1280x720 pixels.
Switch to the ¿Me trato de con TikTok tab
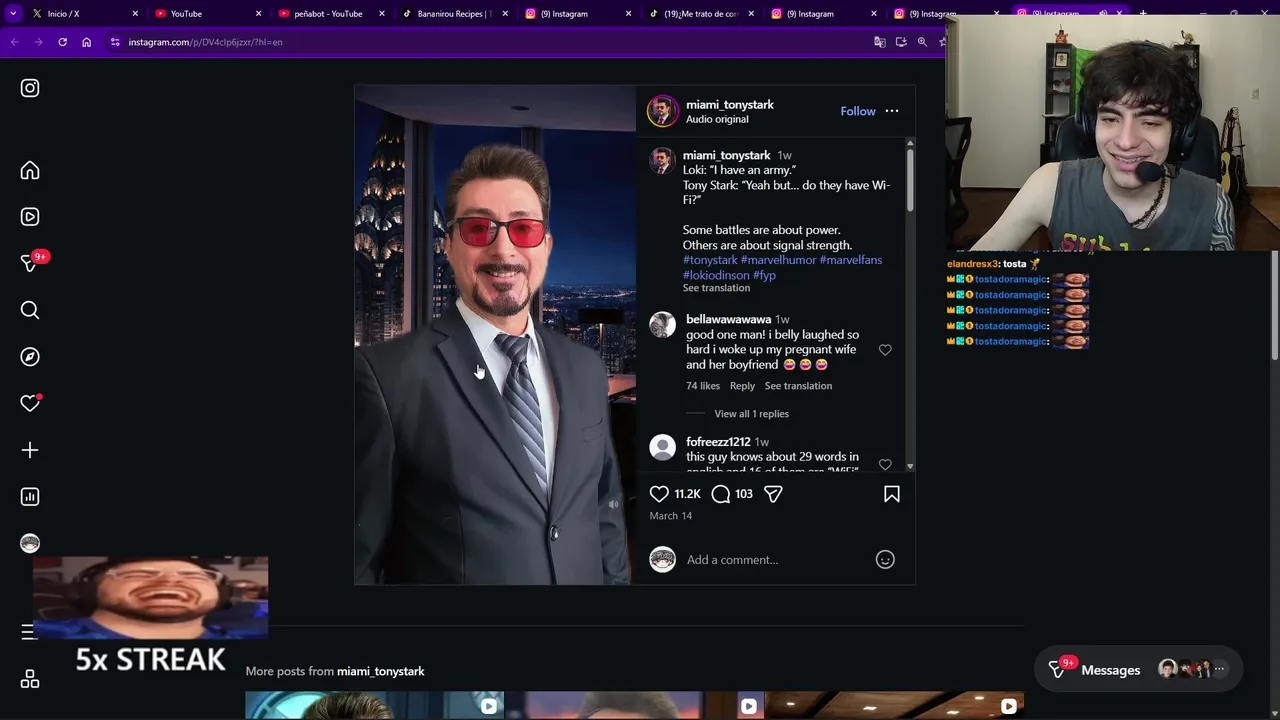700,14
